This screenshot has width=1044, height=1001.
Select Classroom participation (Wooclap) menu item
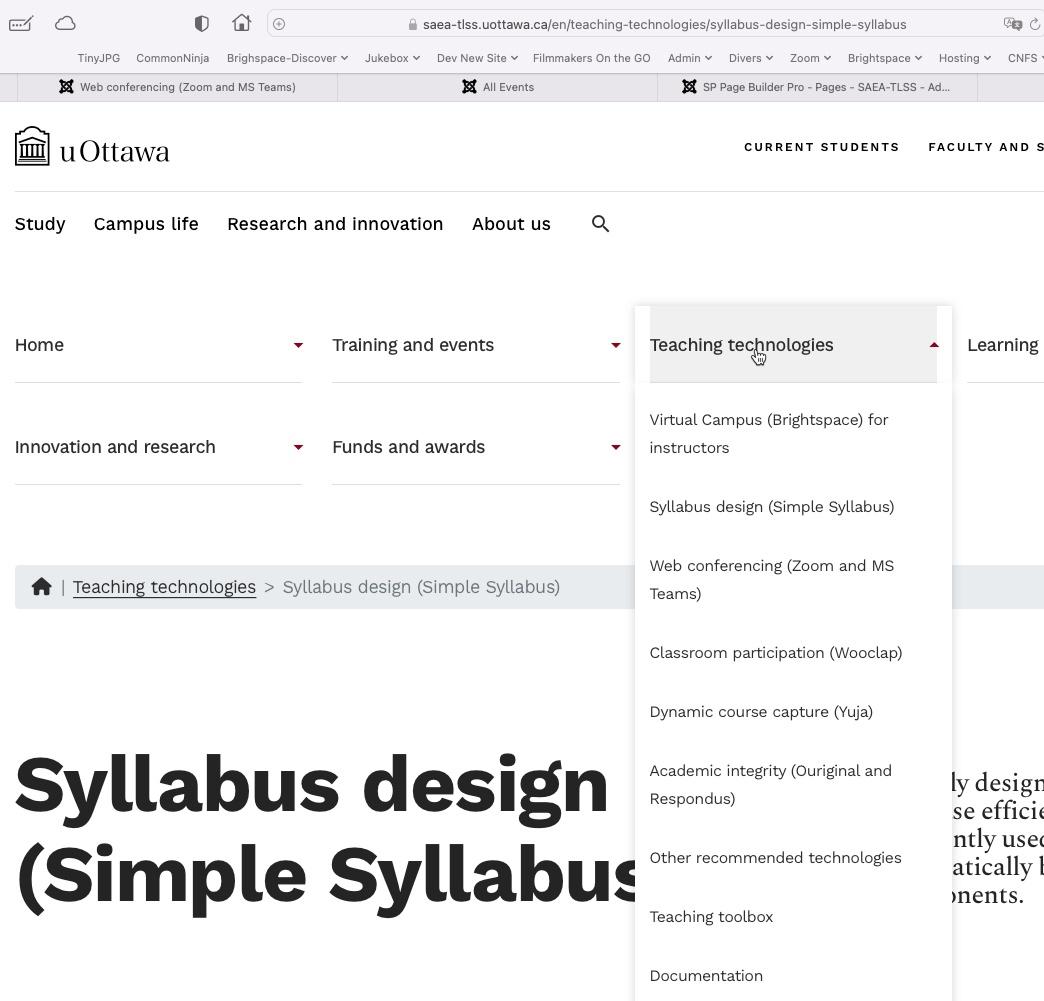click(x=775, y=653)
